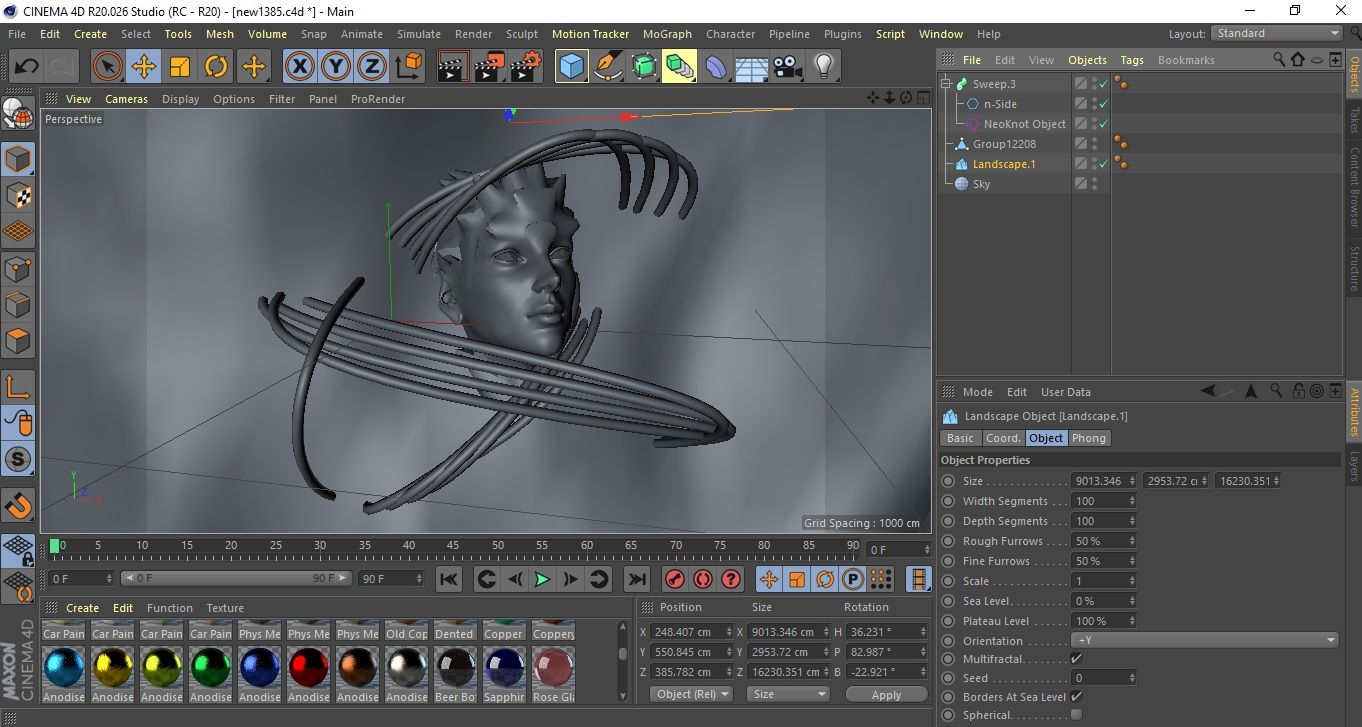The width and height of the screenshot is (1362, 727).
Task: Toggle Multifractal checkbox
Action: click(1076, 658)
